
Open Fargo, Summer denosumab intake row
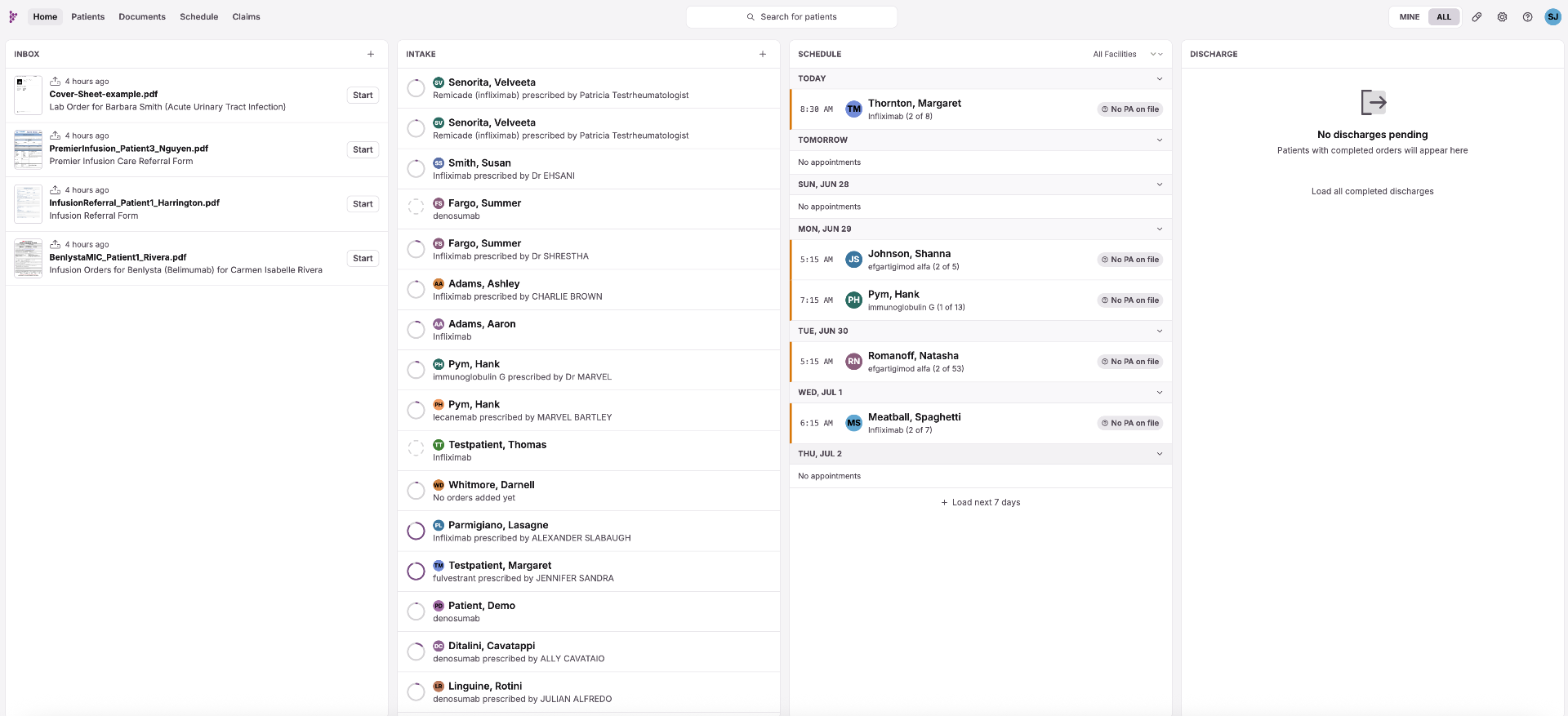(588, 209)
